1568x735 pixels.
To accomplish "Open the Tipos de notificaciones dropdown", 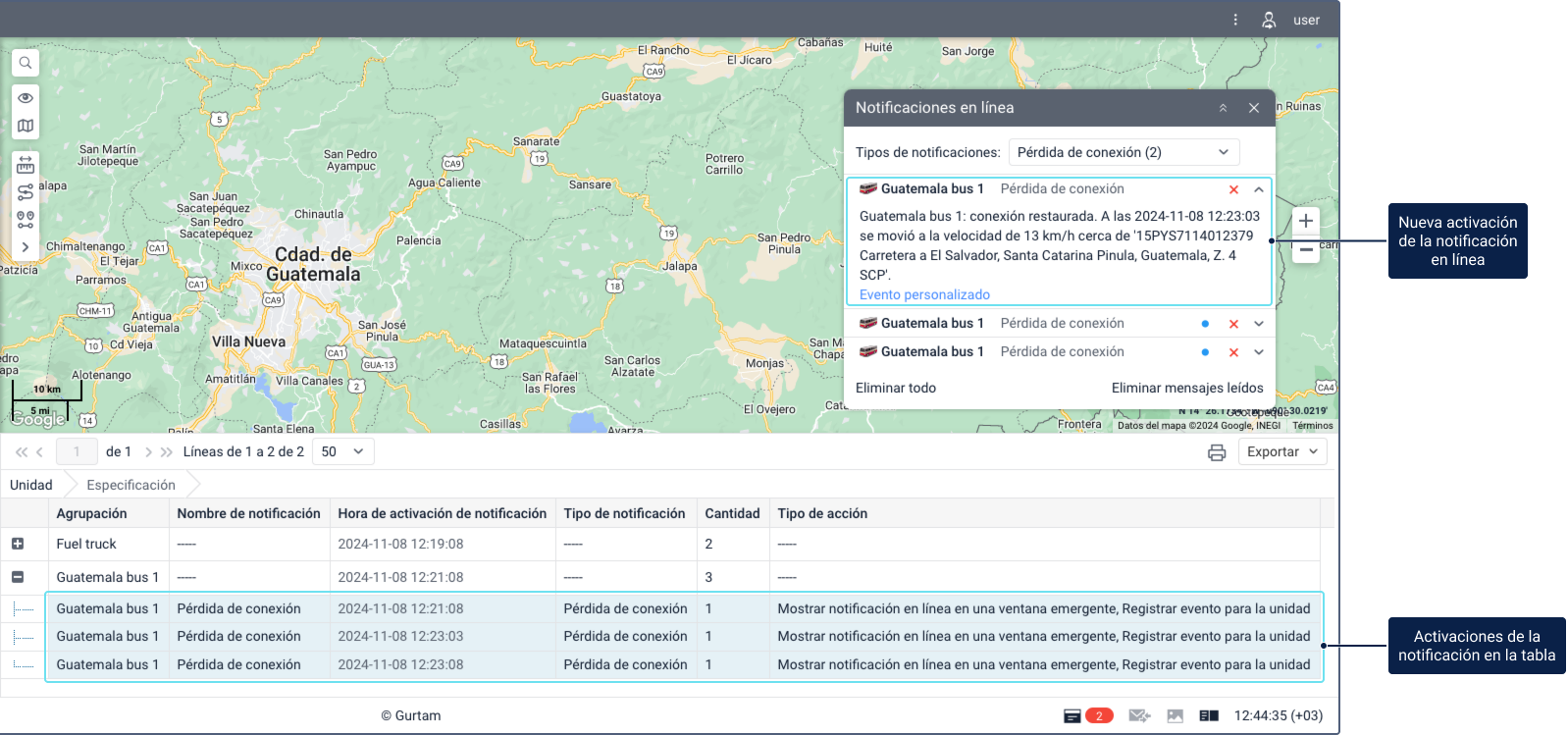I will coord(1124,152).
